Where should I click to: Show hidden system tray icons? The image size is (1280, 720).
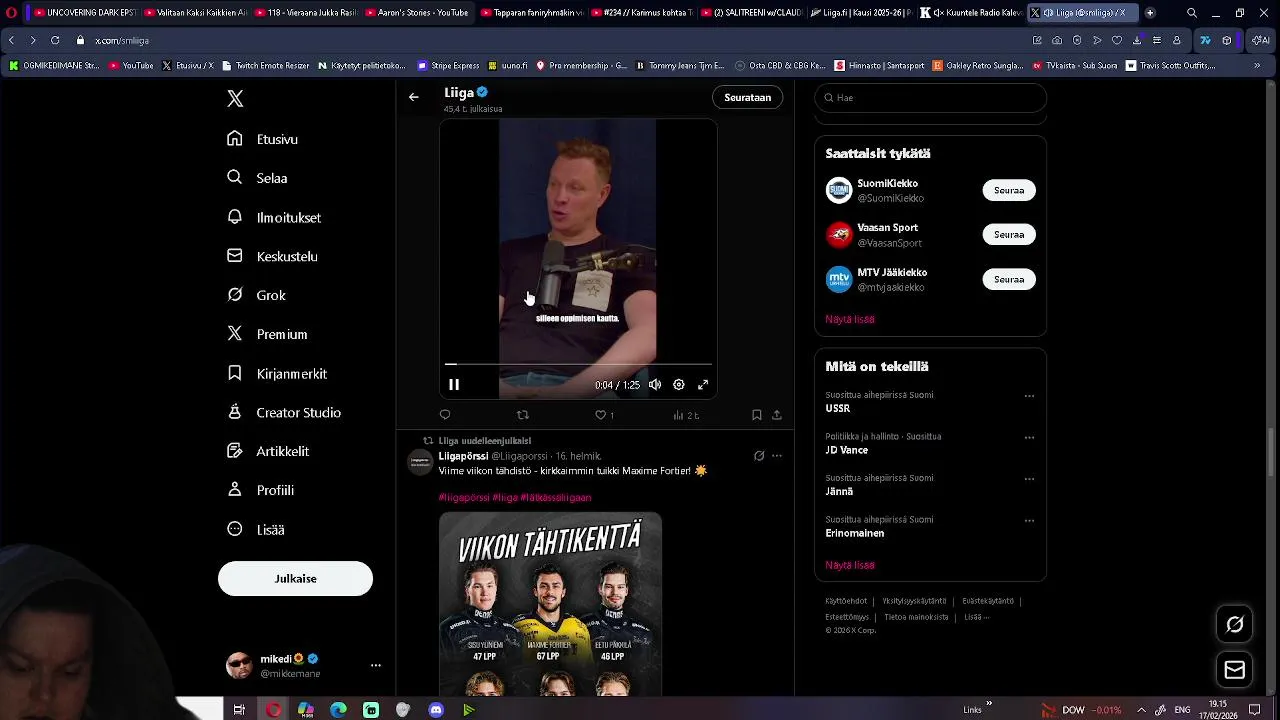point(1141,710)
